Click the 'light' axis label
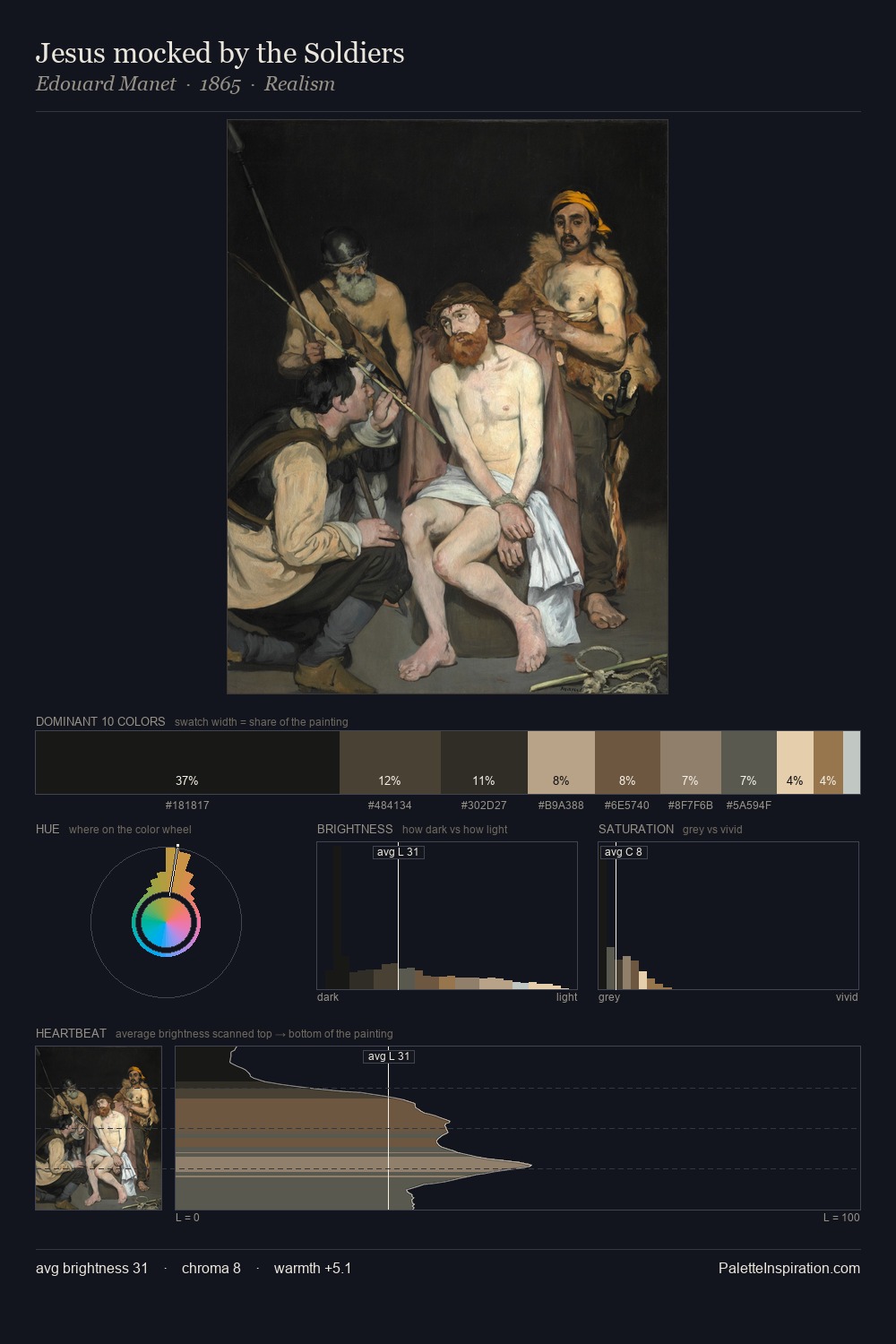Screen dimensions: 896x1344 pyautogui.click(x=566, y=997)
